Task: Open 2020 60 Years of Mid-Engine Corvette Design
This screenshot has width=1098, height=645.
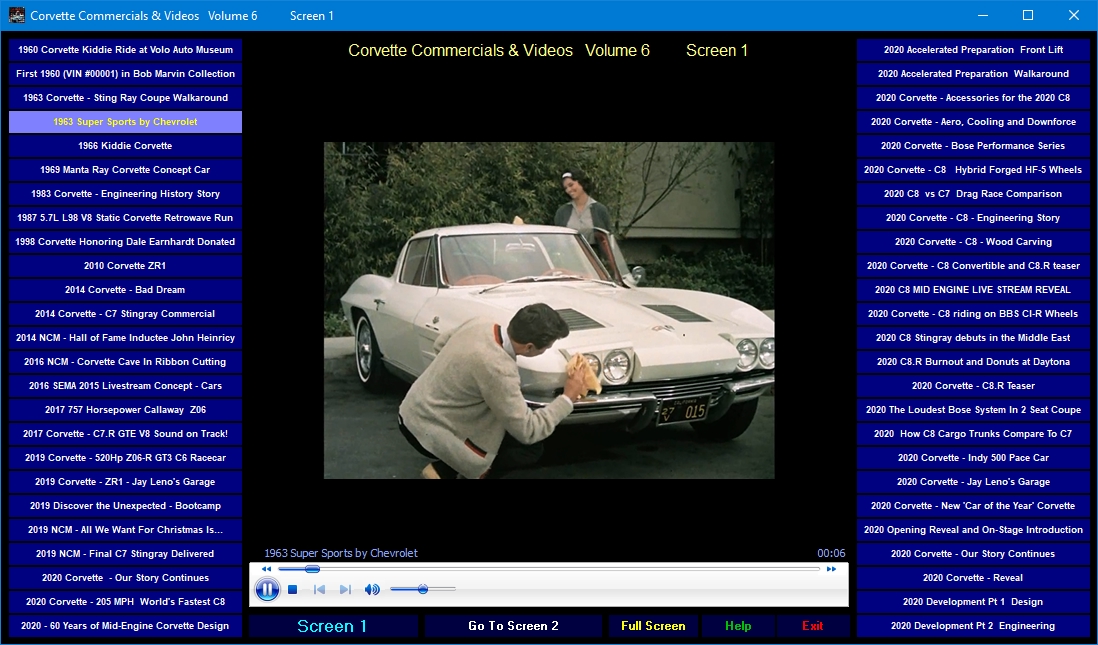Action: [125, 626]
